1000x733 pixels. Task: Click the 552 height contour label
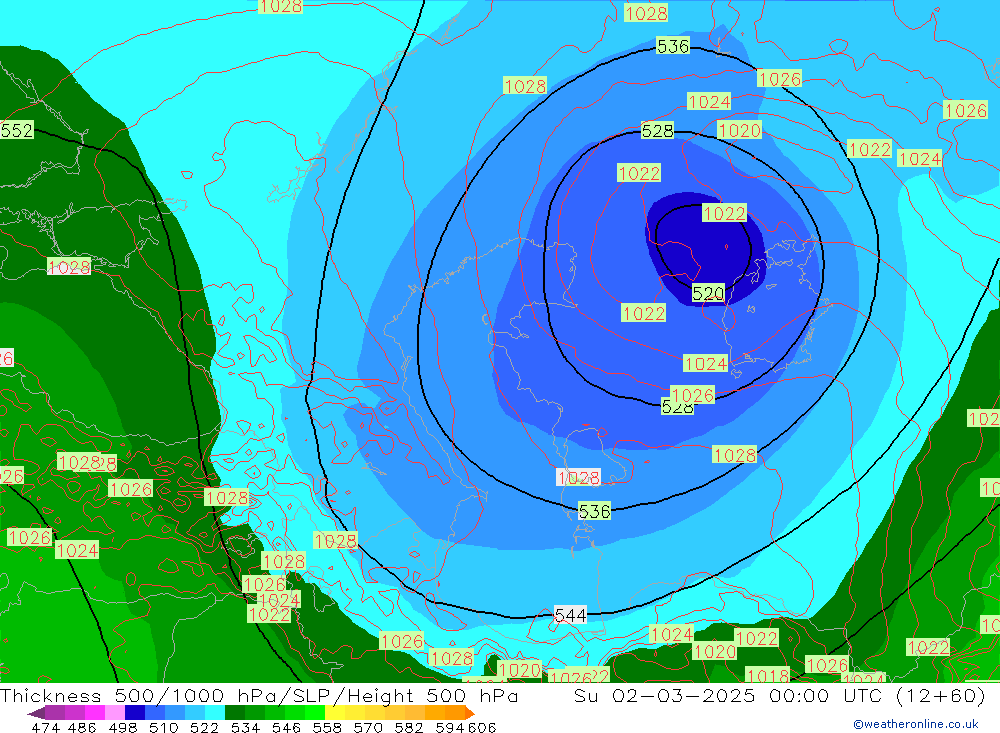pyautogui.click(x=16, y=130)
